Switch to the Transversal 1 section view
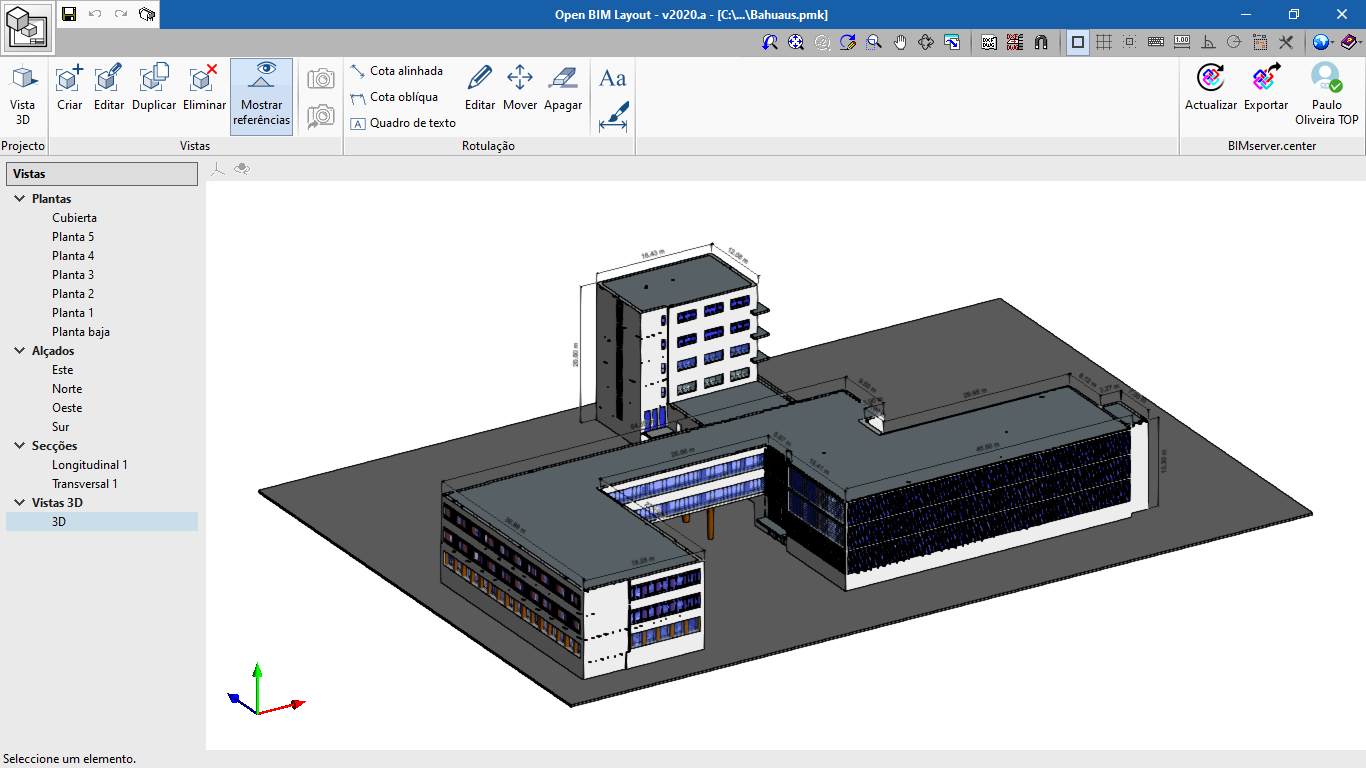 pyautogui.click(x=85, y=483)
